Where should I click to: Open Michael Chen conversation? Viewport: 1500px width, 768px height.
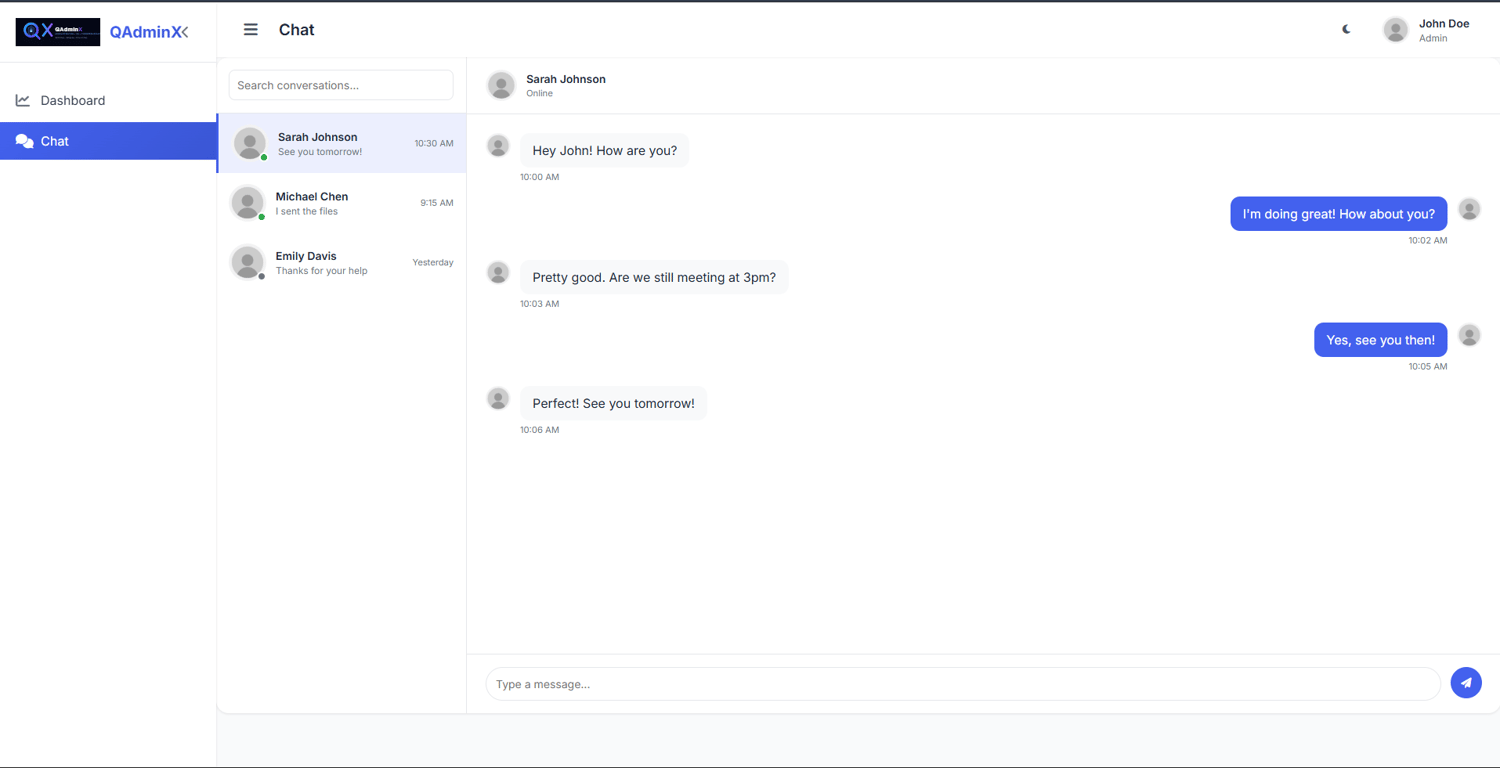342,203
